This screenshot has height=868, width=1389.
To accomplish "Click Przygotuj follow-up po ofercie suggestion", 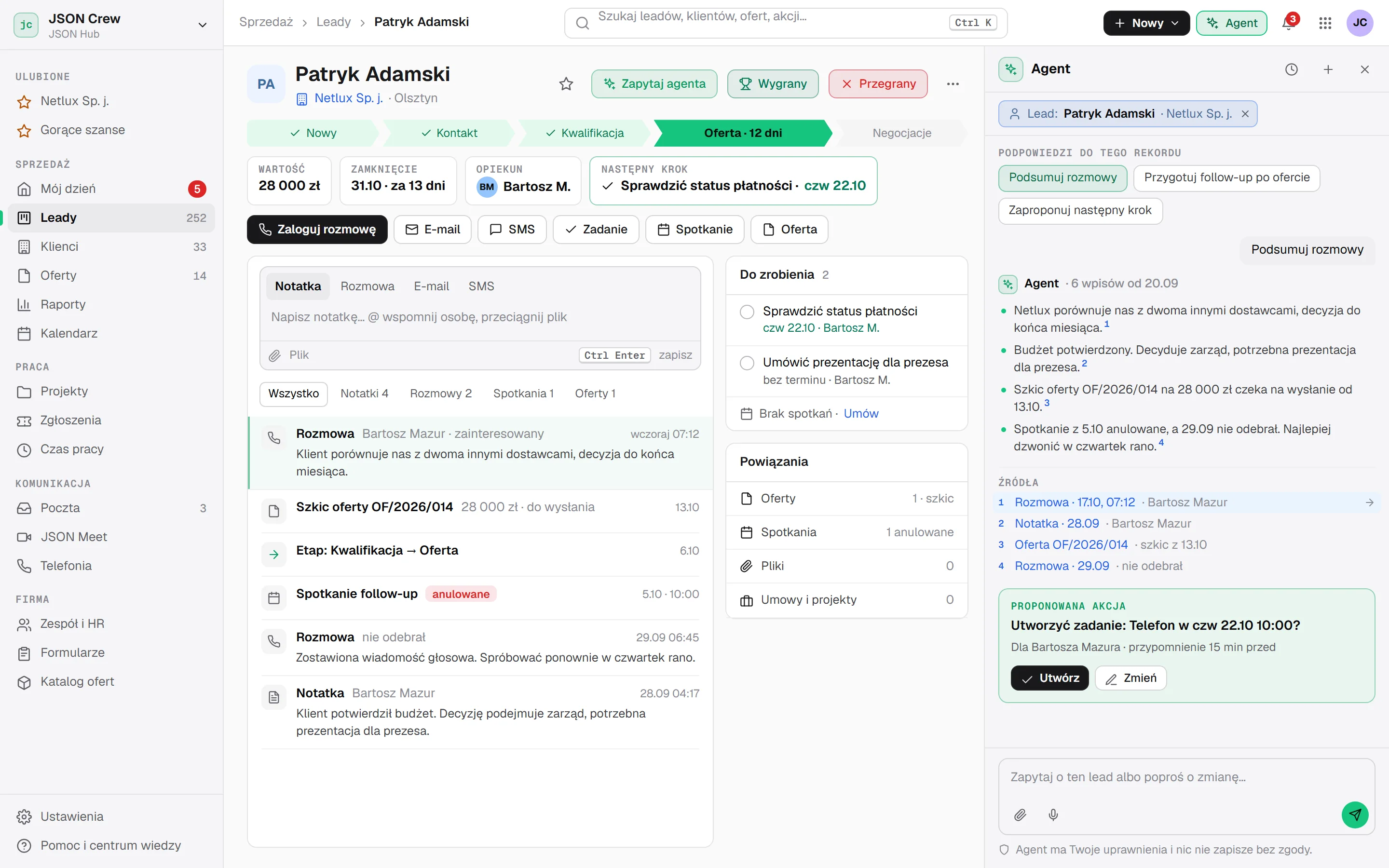I will 1226,177.
